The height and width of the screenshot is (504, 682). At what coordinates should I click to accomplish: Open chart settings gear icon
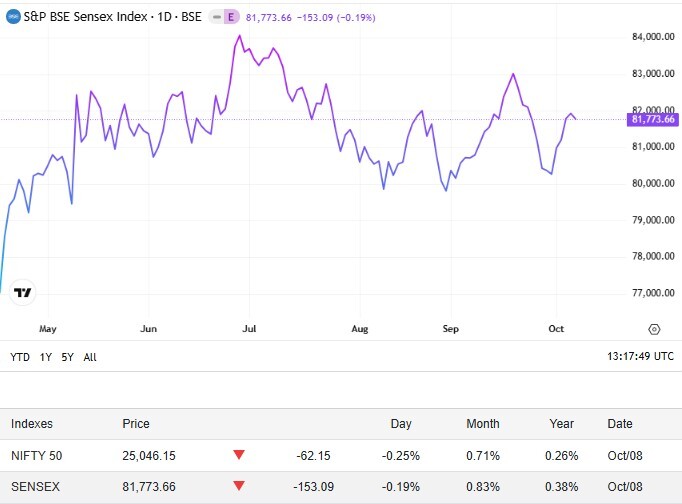pos(654,328)
